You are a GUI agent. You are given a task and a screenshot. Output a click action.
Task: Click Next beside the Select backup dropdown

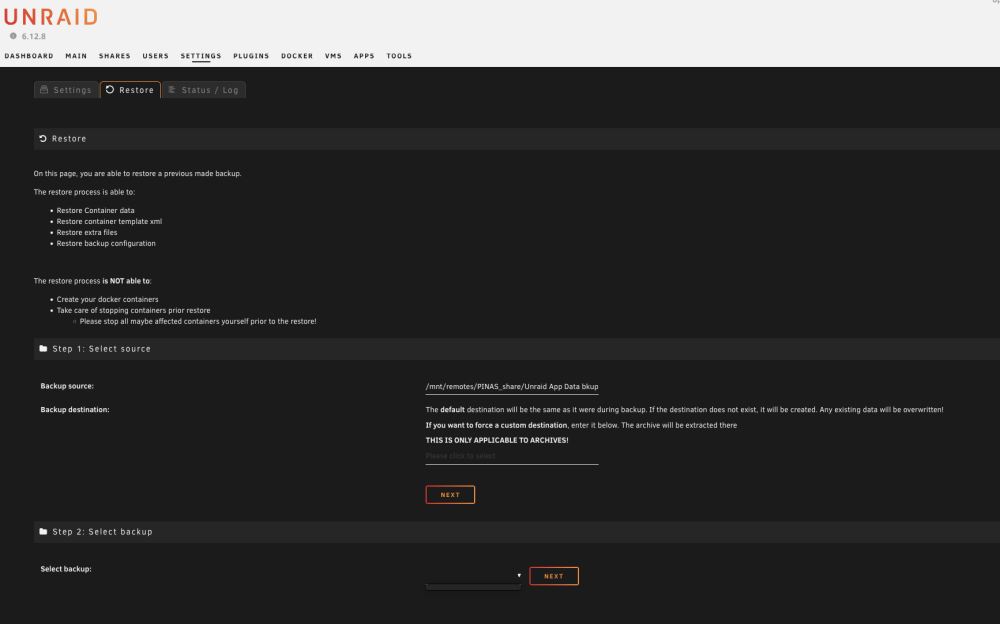coord(554,576)
